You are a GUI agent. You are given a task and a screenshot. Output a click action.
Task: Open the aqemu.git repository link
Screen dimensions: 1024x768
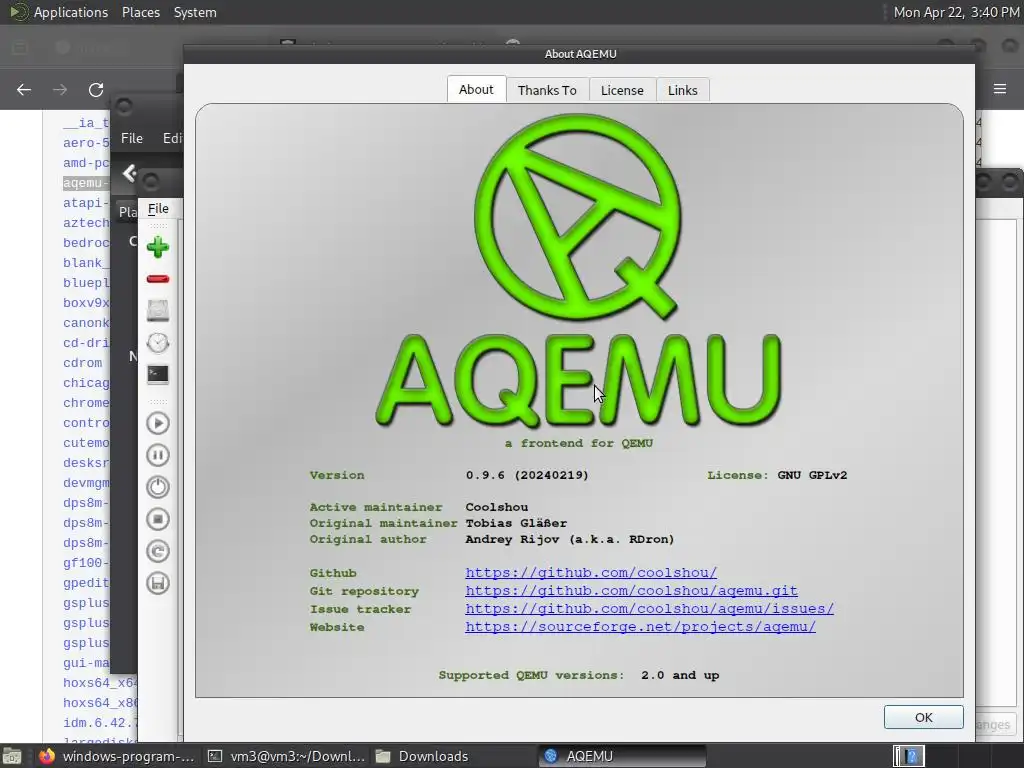click(632, 591)
